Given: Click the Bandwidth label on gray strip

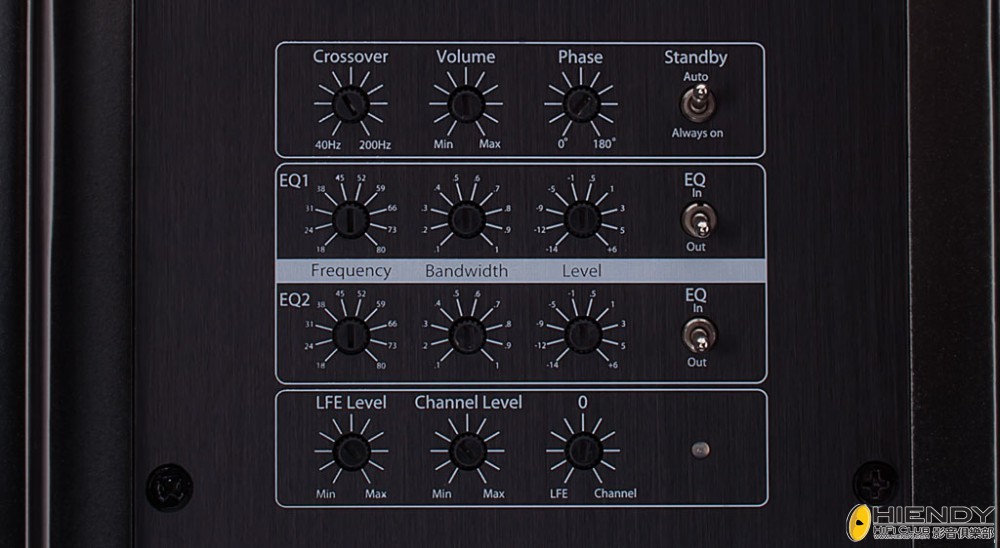Looking at the screenshot, I should pos(466,271).
